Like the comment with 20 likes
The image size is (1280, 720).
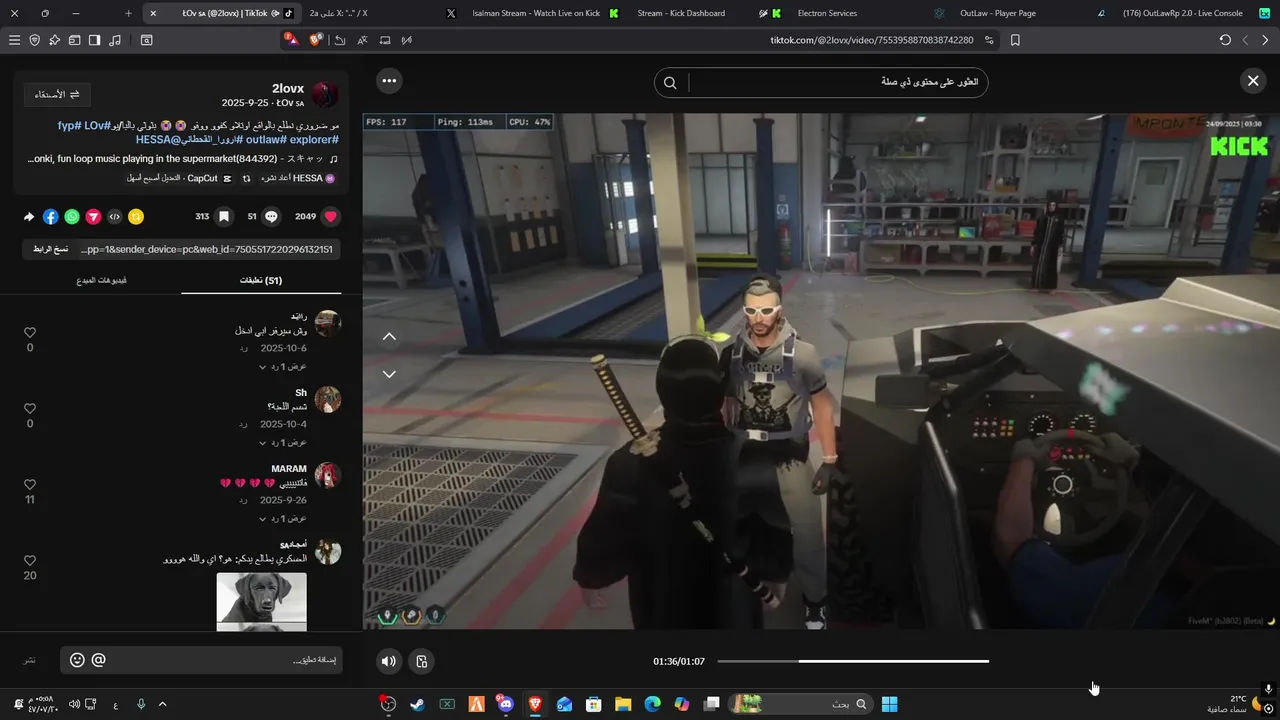(x=30, y=560)
